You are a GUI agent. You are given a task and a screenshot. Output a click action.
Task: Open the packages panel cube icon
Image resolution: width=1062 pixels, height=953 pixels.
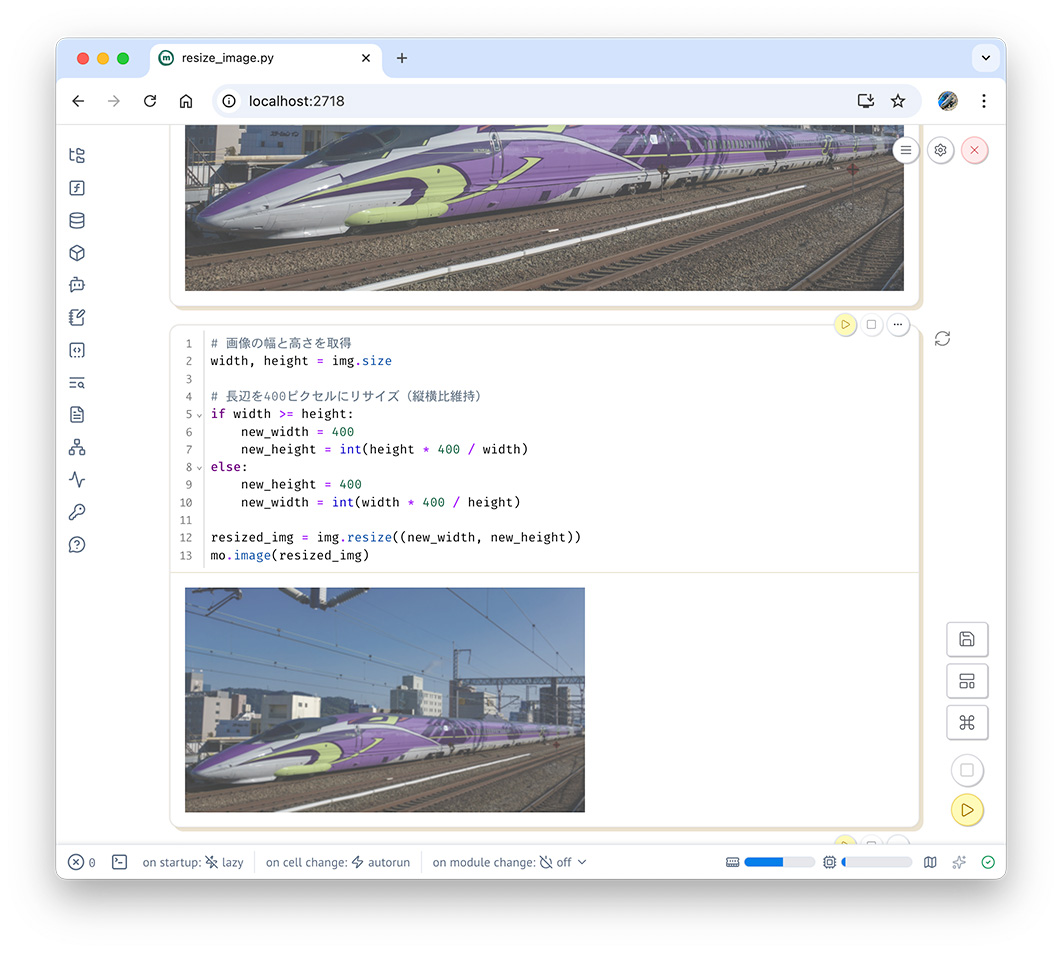click(77, 253)
